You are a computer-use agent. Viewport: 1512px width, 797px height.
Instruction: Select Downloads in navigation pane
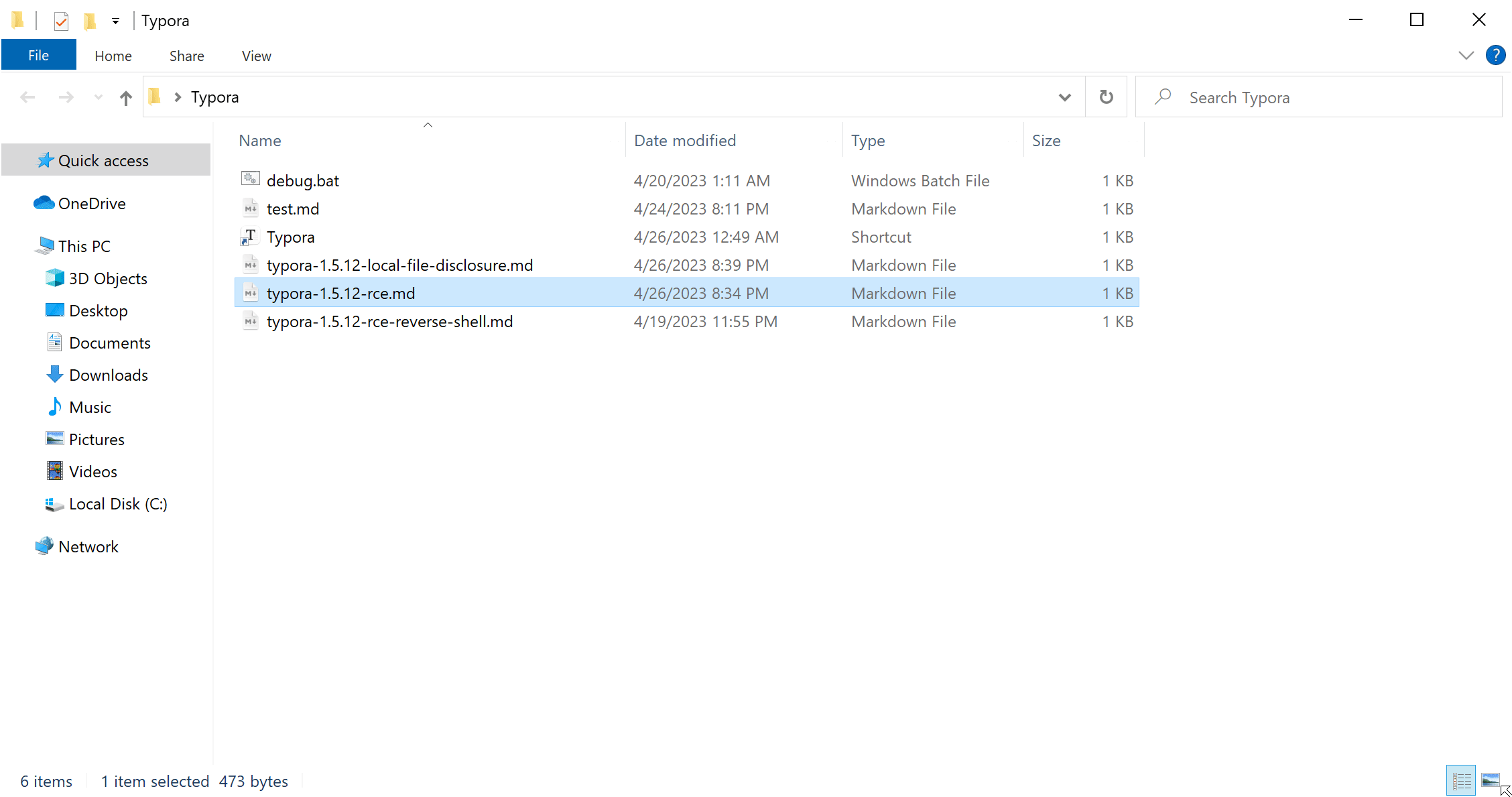tap(108, 375)
